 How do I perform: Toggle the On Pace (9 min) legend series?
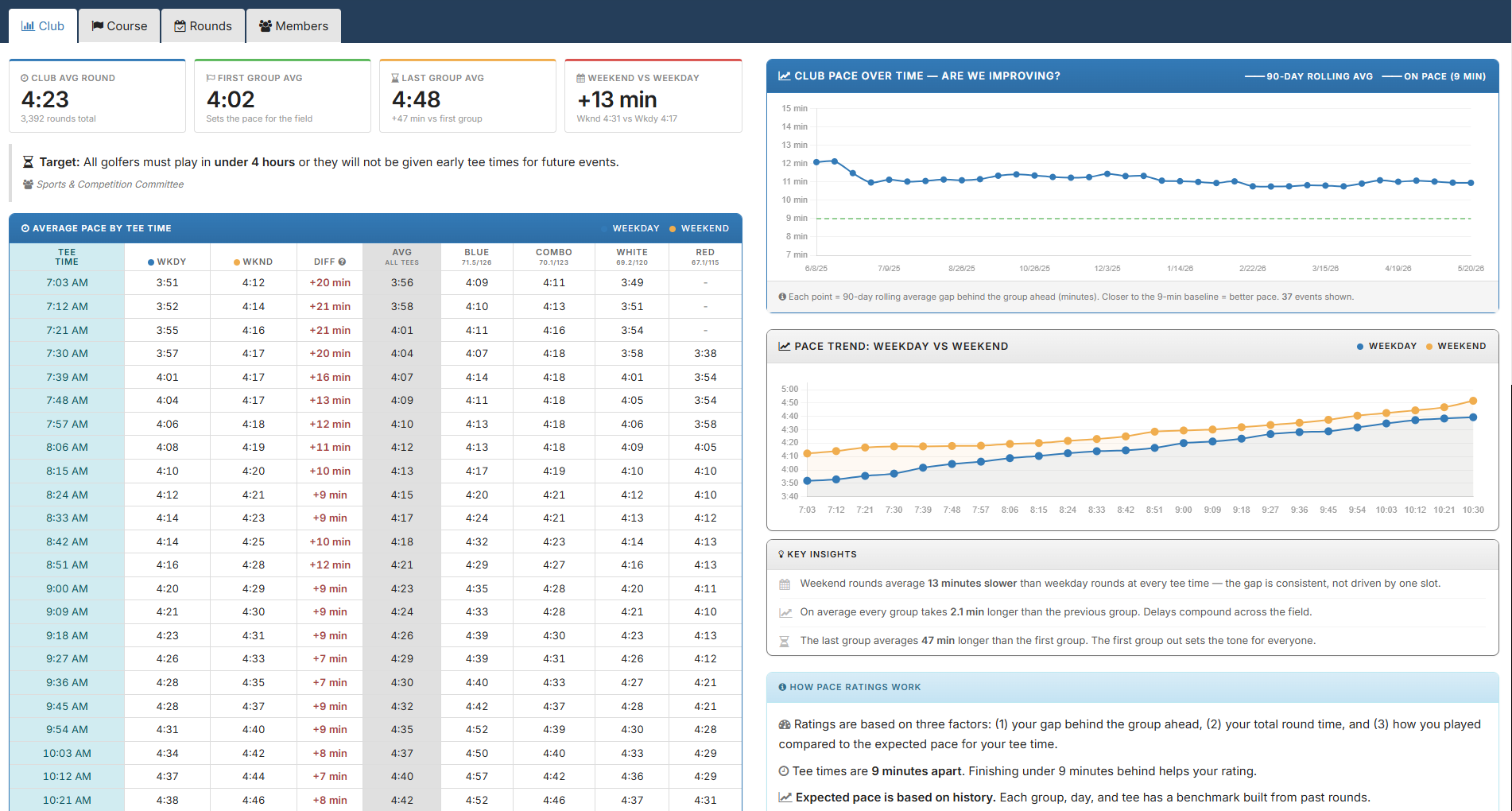[x=1434, y=76]
